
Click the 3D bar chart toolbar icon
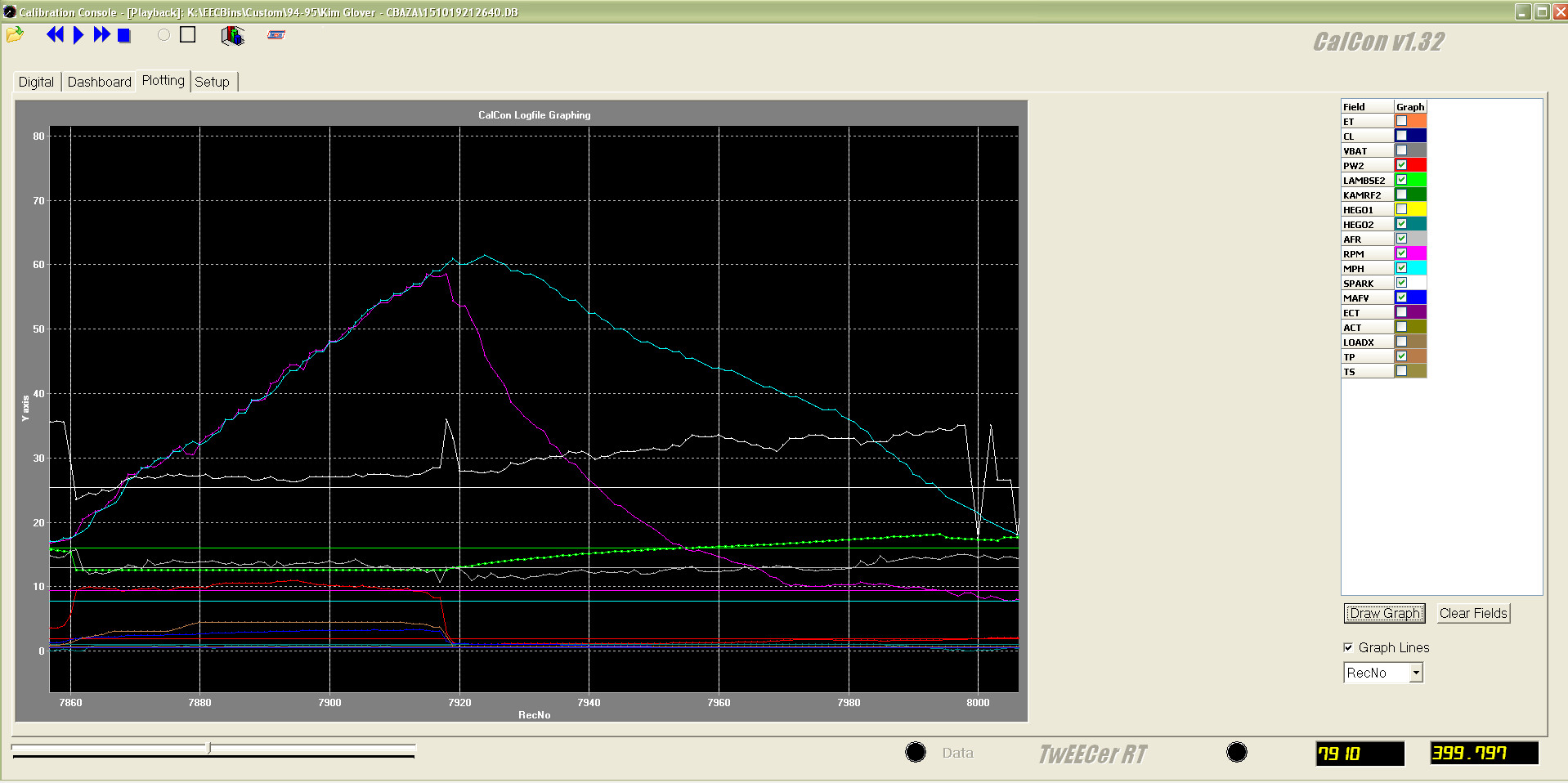tap(232, 36)
